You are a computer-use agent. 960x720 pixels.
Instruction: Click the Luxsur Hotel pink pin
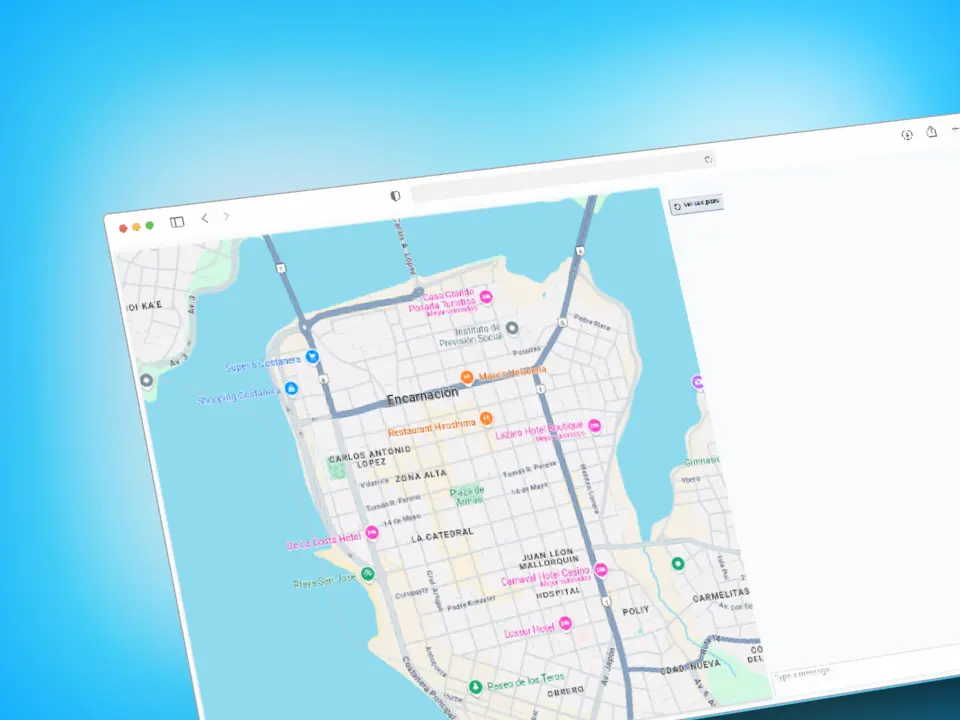click(x=565, y=624)
